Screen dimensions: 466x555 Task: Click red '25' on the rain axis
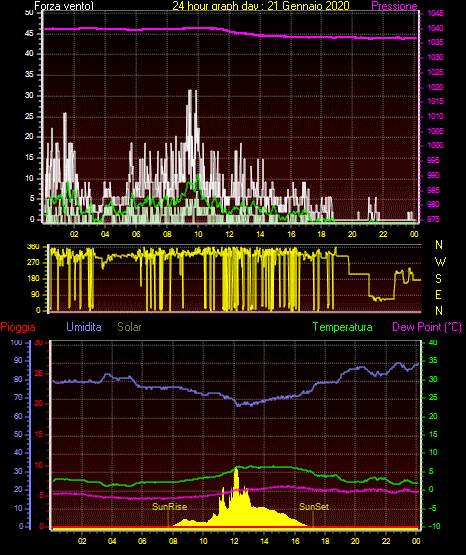(x=39, y=373)
